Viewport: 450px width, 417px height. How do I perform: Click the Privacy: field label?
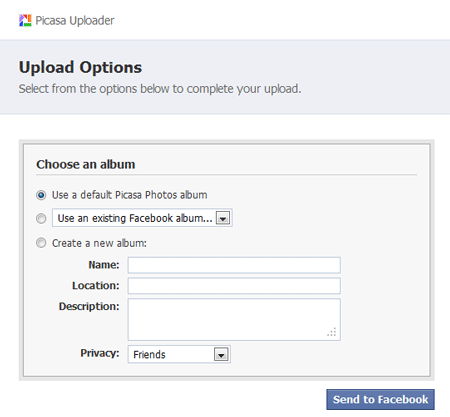pos(100,353)
